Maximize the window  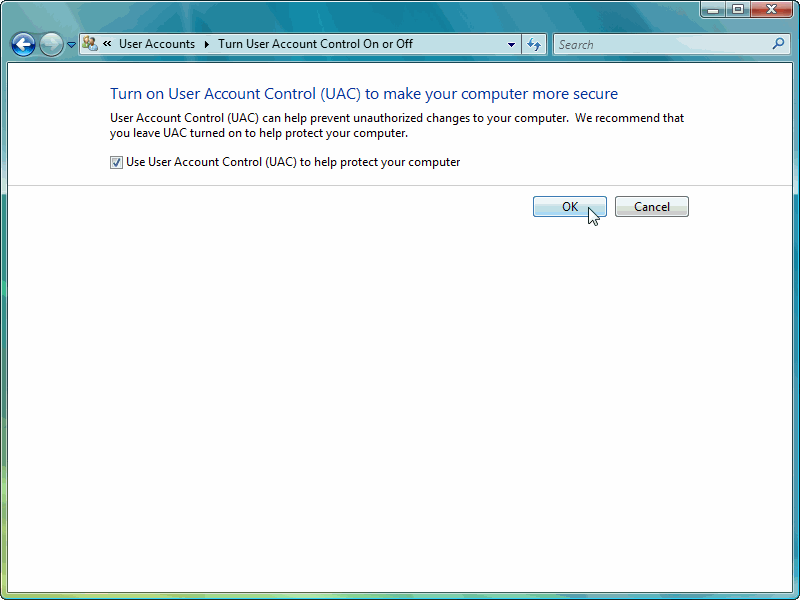[x=738, y=10]
